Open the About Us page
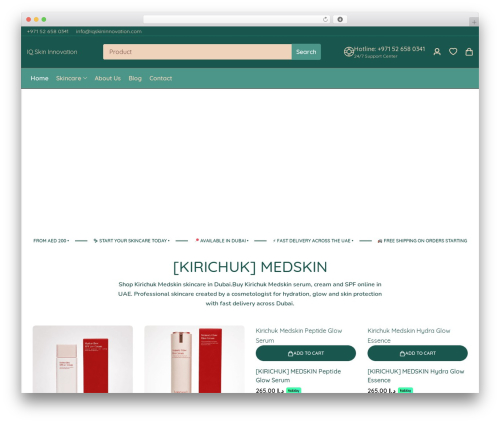Viewport: 500px width, 423px height. tap(108, 78)
